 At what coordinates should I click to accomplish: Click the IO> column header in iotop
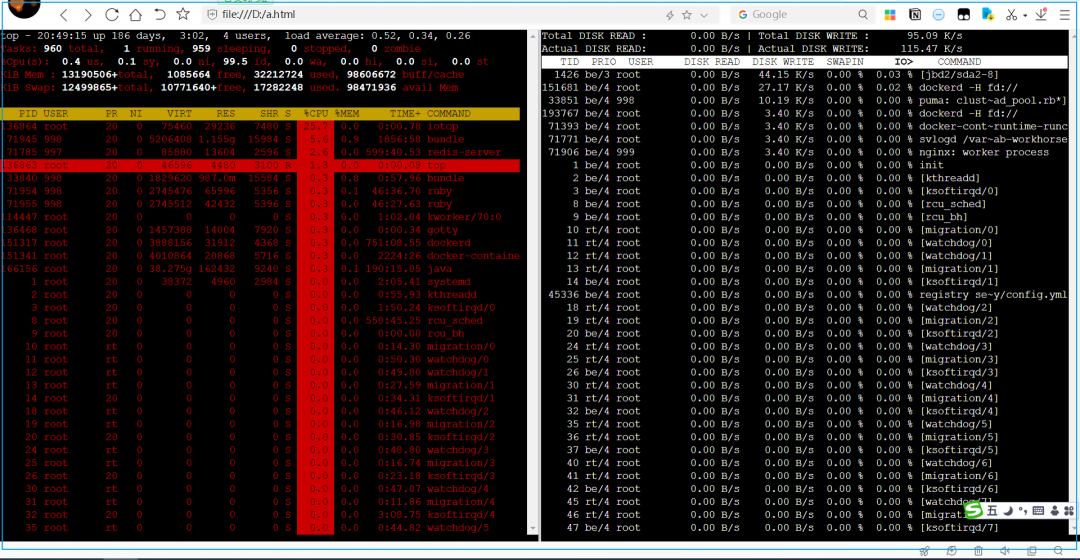point(904,62)
